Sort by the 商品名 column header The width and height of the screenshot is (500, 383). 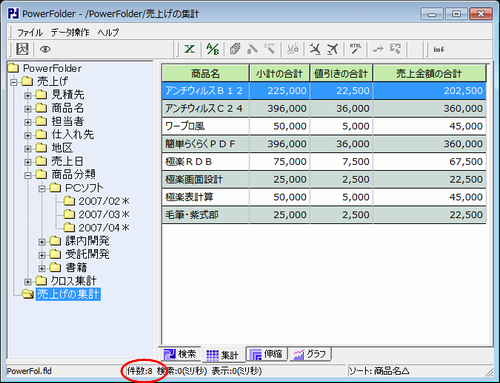coord(205,73)
